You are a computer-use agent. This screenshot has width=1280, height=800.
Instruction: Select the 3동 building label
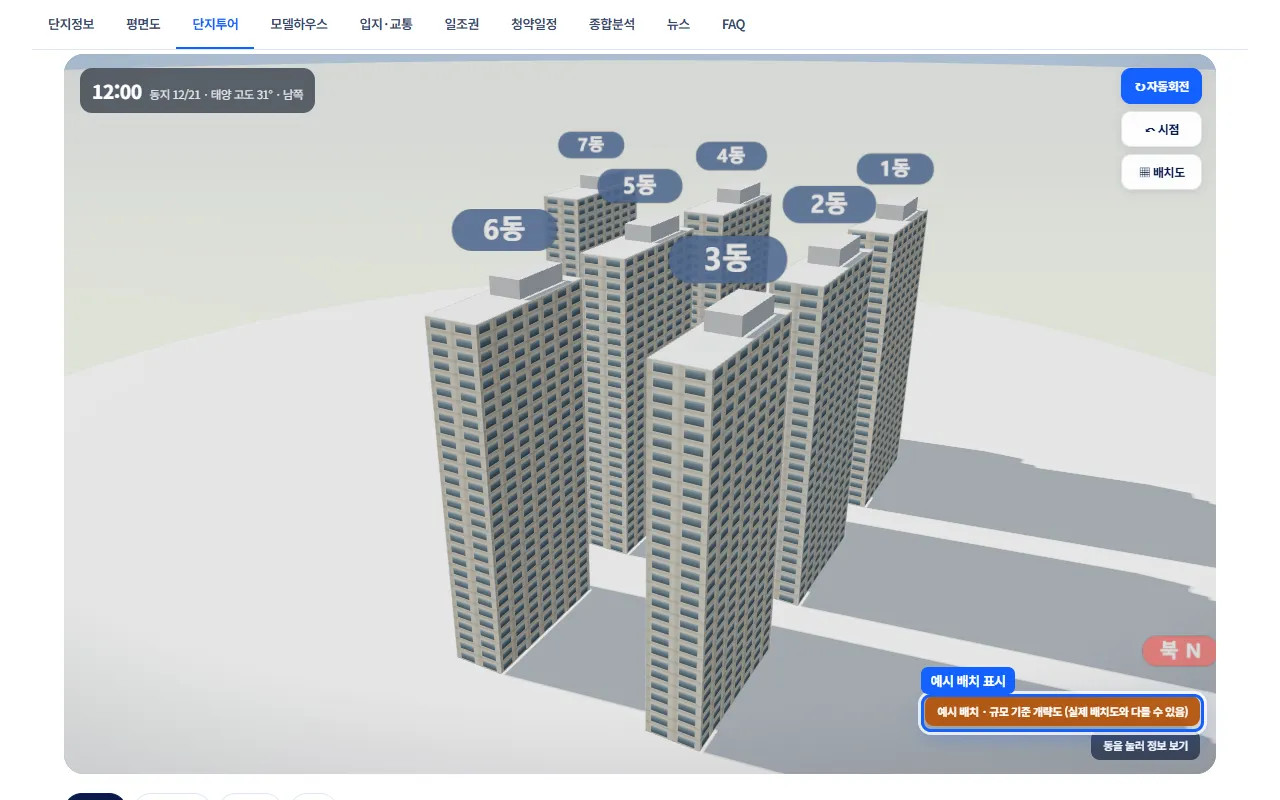[x=727, y=259]
